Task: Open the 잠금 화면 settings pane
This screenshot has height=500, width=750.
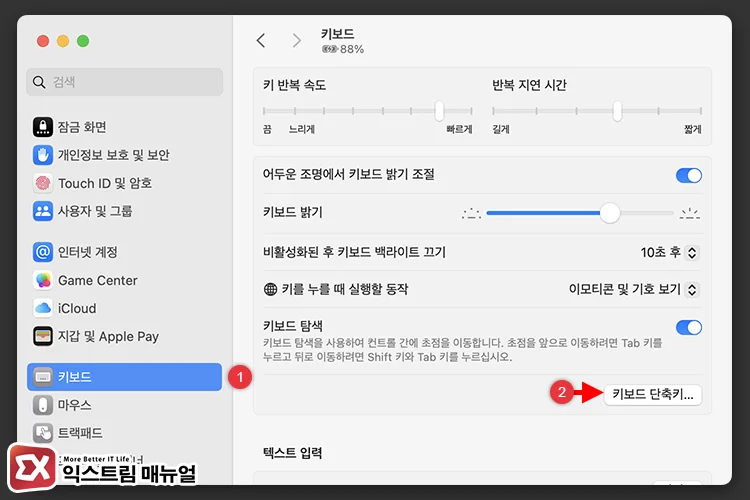Action: click(124, 127)
